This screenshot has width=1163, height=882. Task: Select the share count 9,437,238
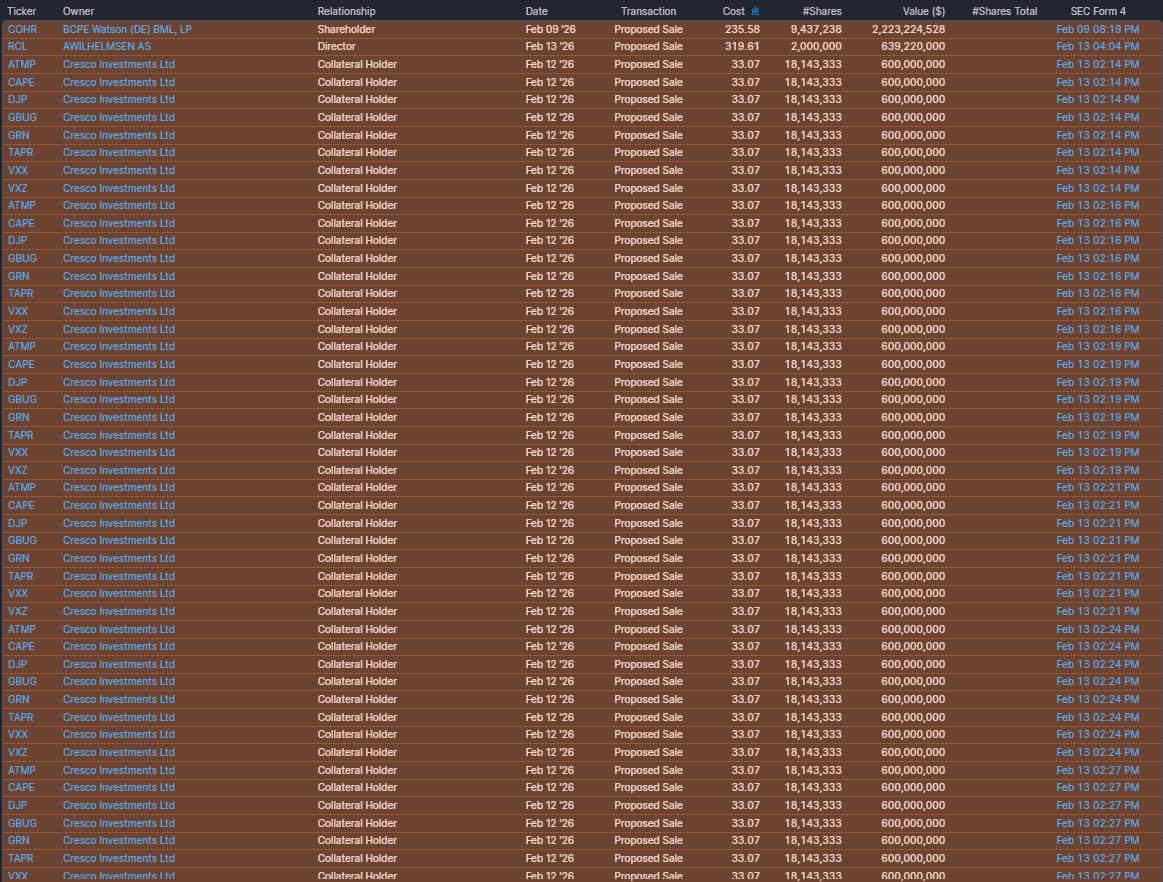tap(816, 29)
